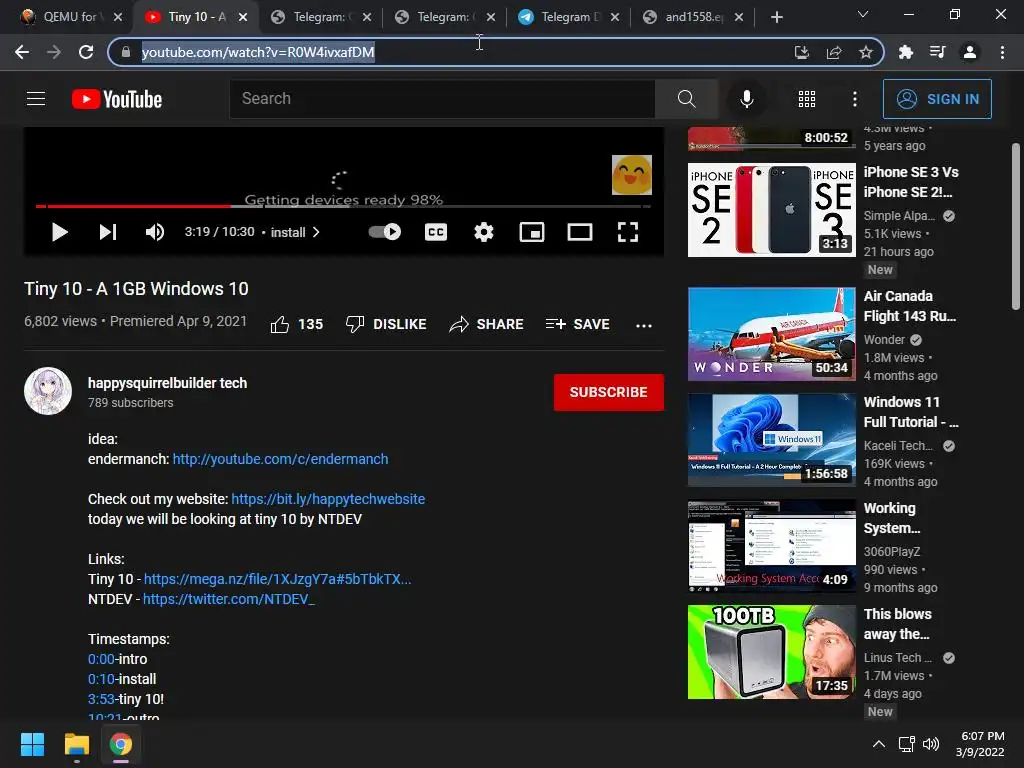
Task: Enable miniplayer mode icon
Action: [532, 232]
